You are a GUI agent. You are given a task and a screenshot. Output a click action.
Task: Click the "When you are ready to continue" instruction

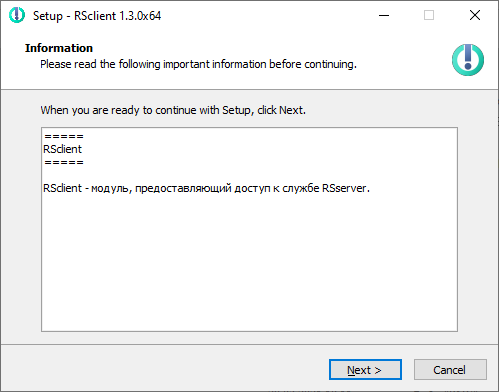[x=173, y=110]
